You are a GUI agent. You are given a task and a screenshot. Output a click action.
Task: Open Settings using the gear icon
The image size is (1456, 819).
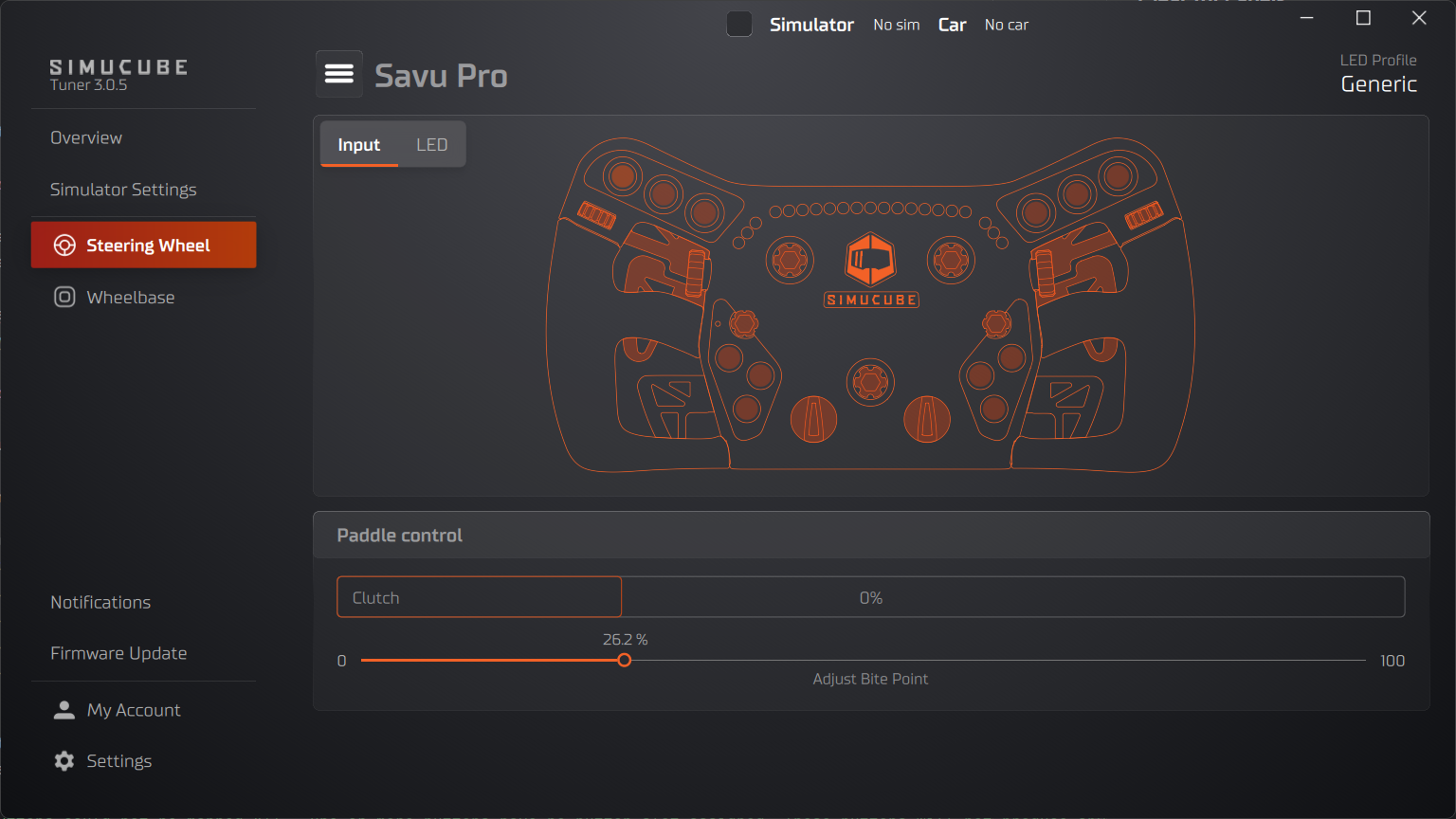pyautogui.click(x=63, y=760)
